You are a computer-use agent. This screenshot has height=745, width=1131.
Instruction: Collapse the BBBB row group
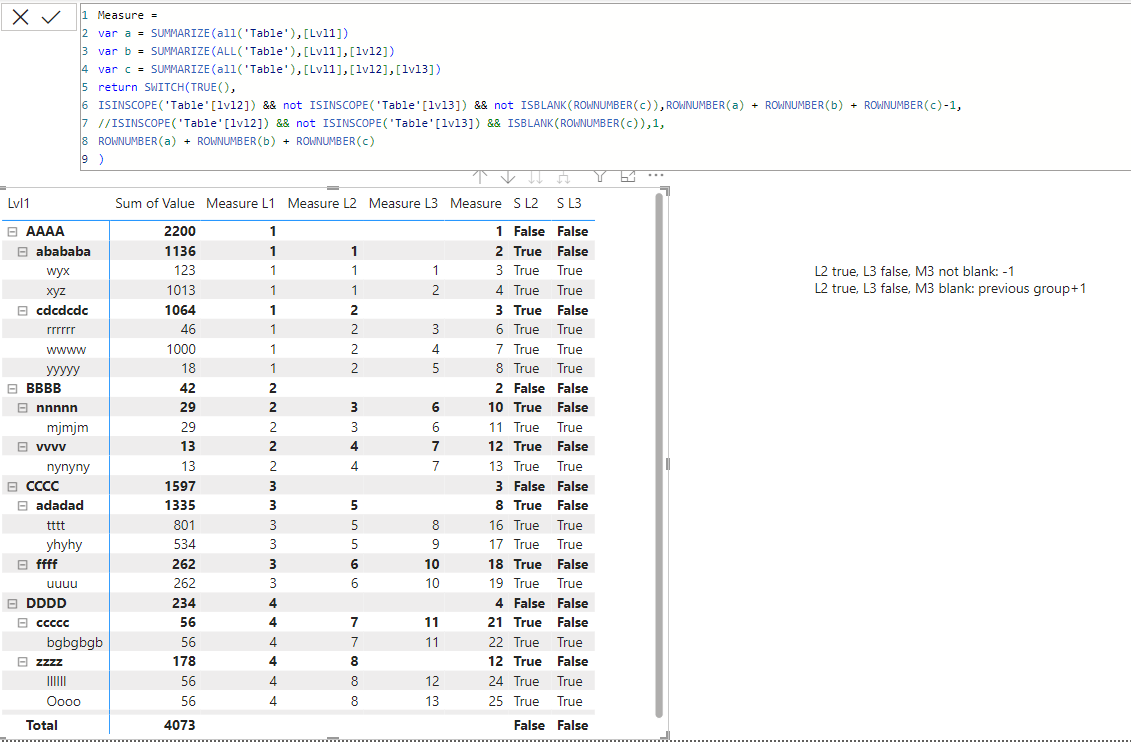pos(12,388)
